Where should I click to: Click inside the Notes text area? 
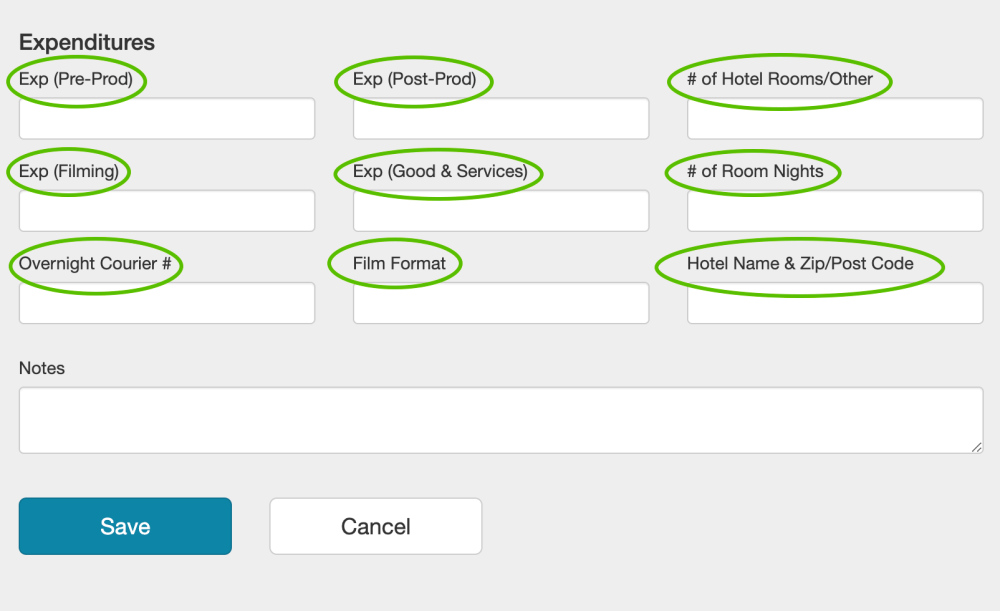[500, 420]
